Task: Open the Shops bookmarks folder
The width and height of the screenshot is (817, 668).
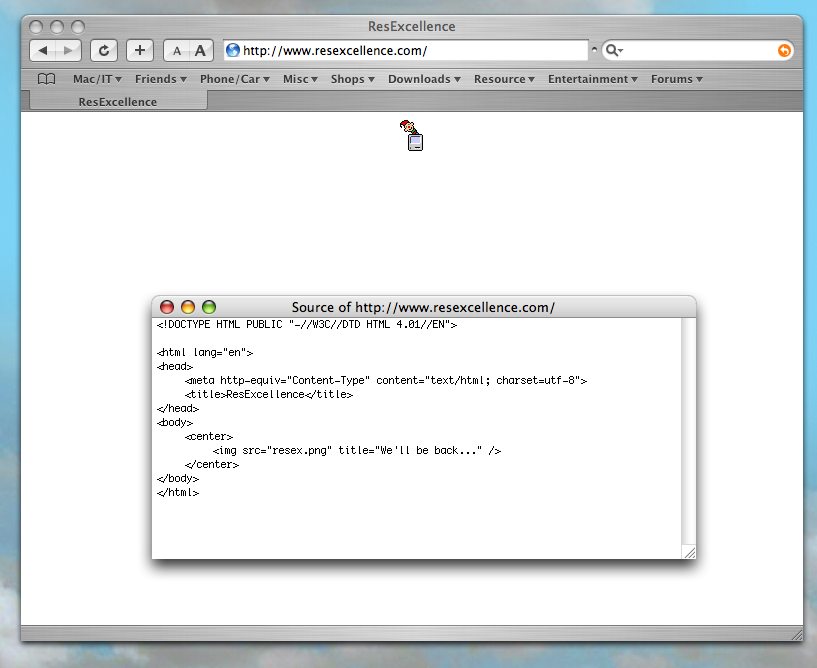Action: tap(352, 79)
